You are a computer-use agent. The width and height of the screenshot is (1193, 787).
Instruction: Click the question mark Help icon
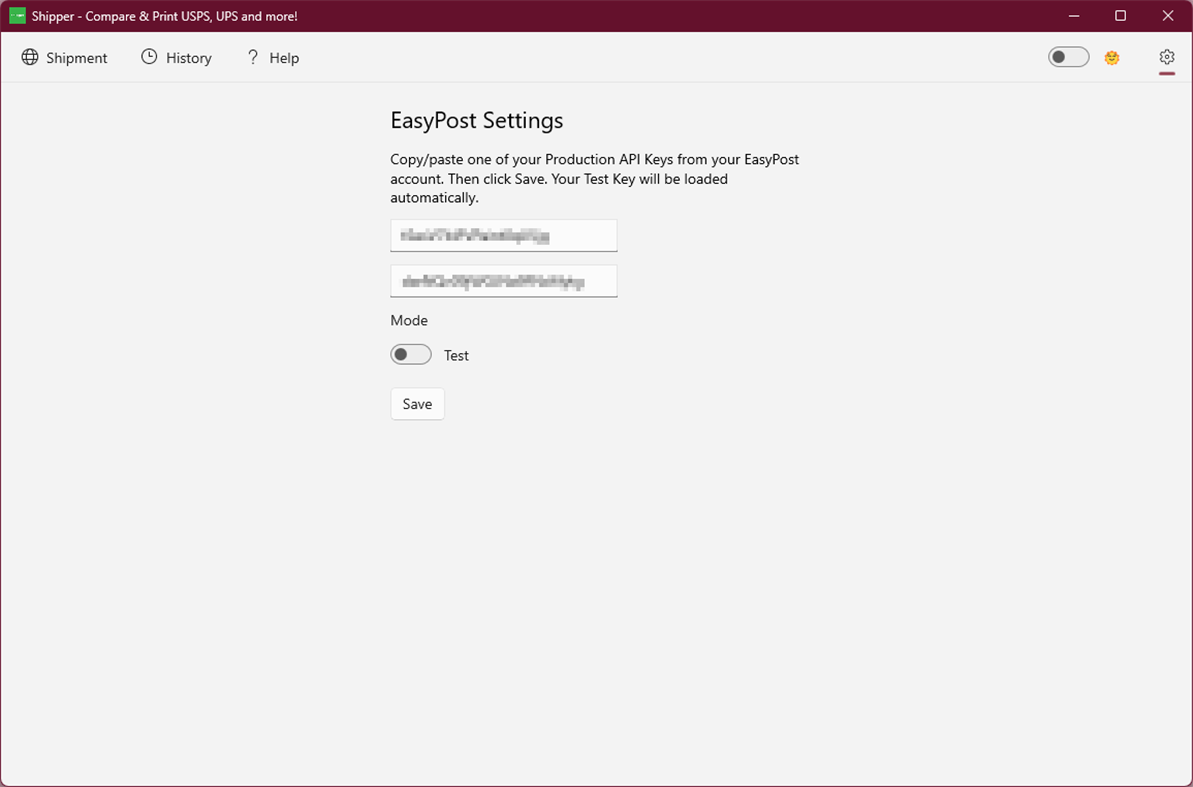252,57
